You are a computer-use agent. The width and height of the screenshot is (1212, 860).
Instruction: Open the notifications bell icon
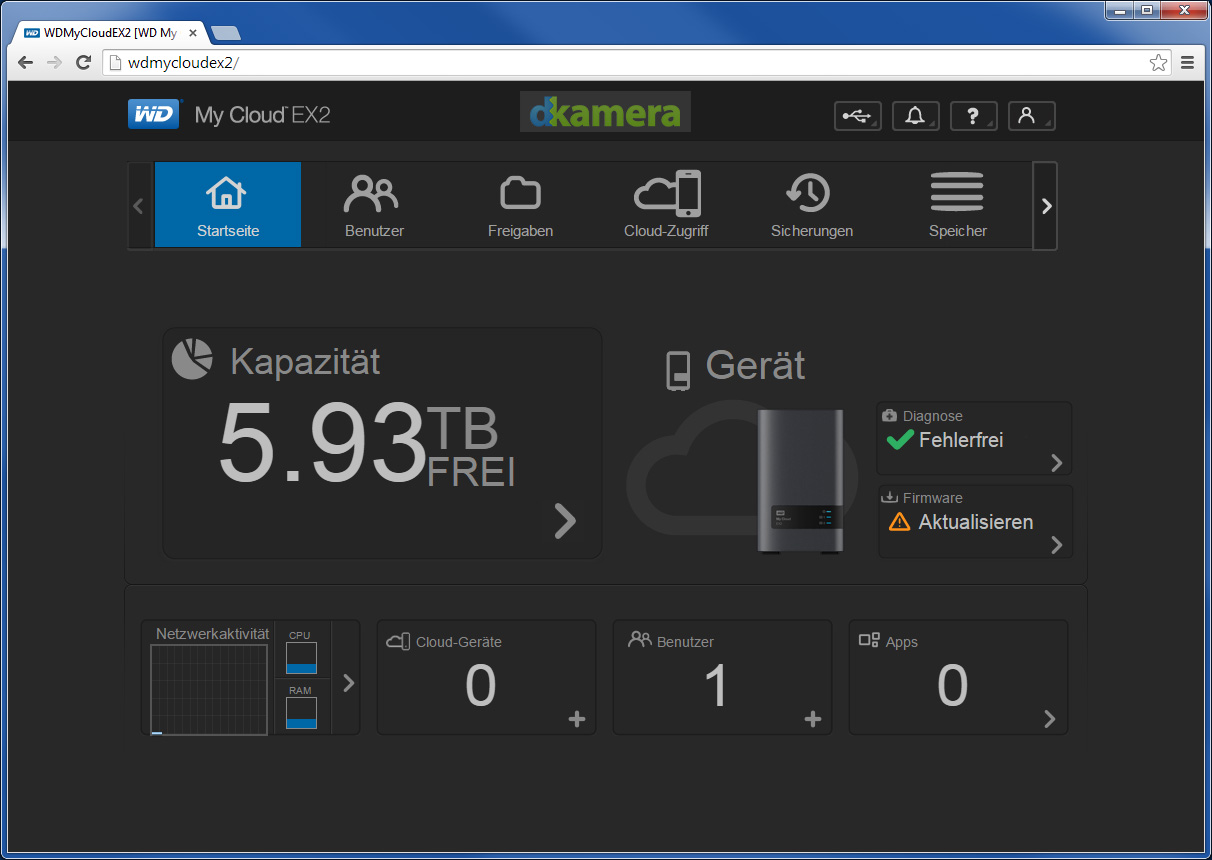click(915, 116)
